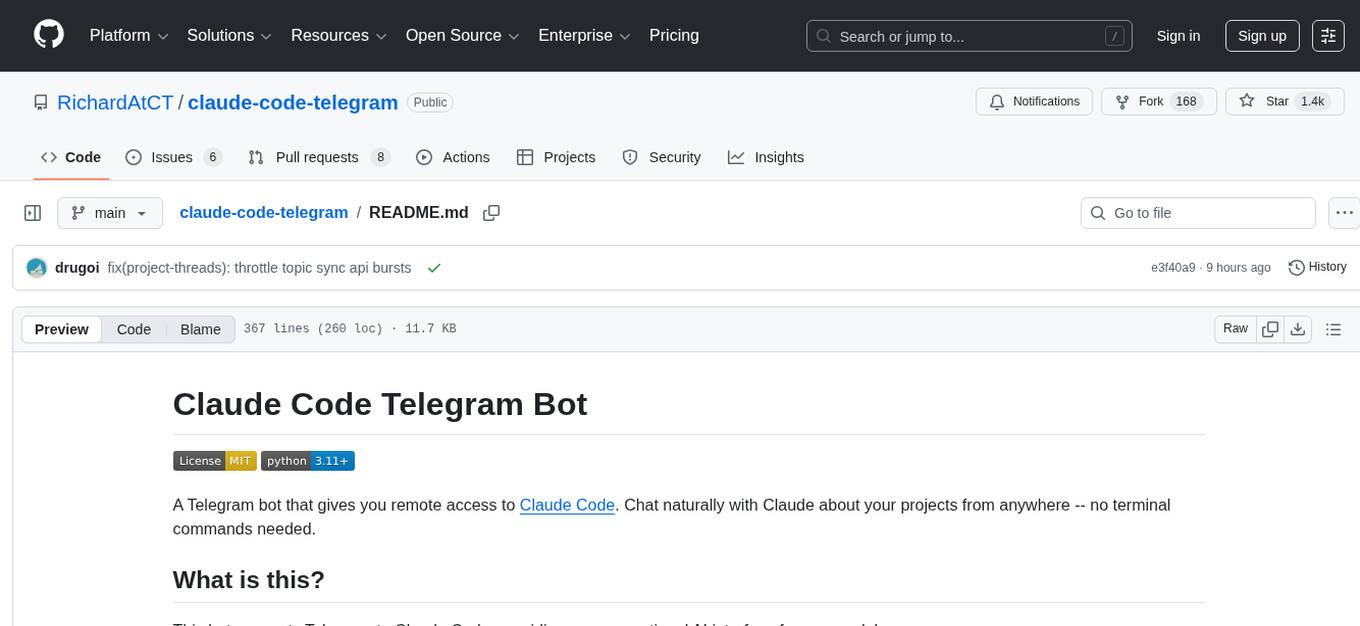
Task: Collapse the file tree side panel
Action: pos(32,212)
